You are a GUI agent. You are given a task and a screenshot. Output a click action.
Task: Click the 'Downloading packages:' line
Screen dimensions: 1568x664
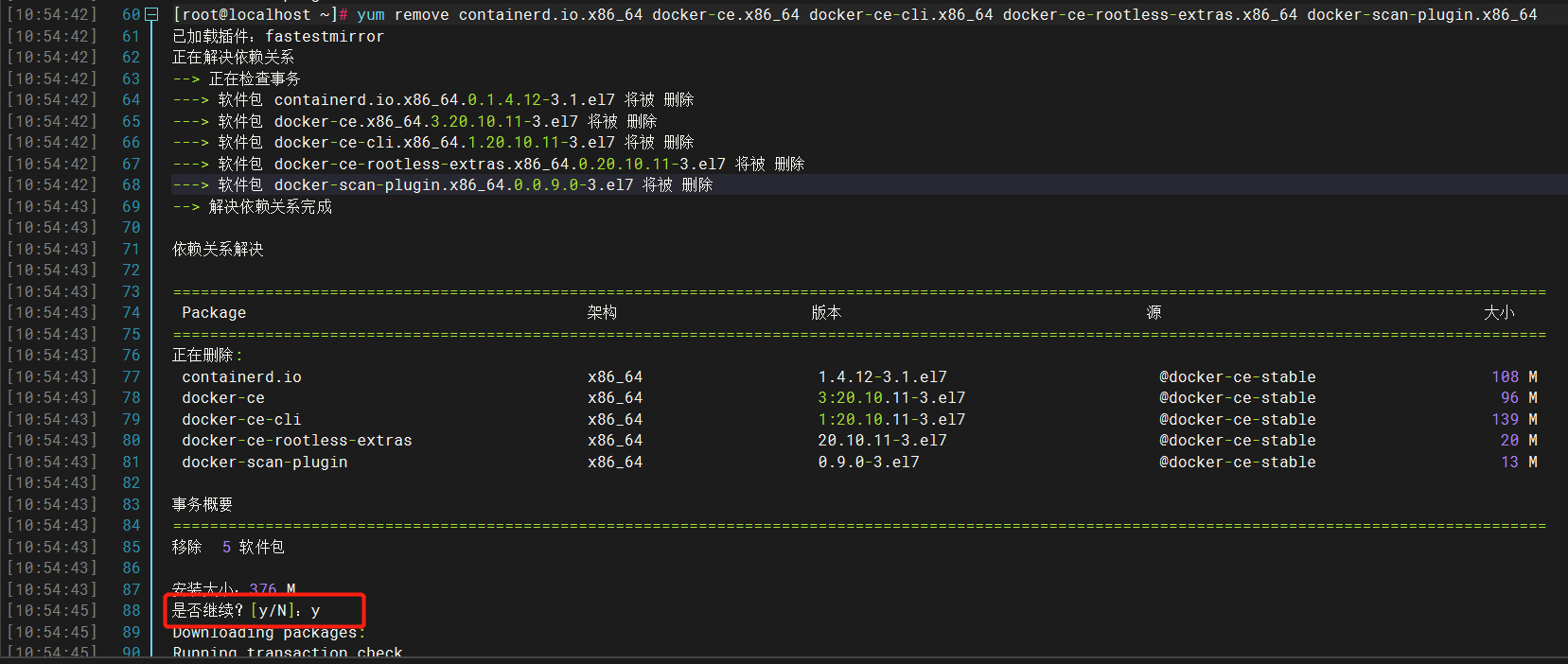269,632
